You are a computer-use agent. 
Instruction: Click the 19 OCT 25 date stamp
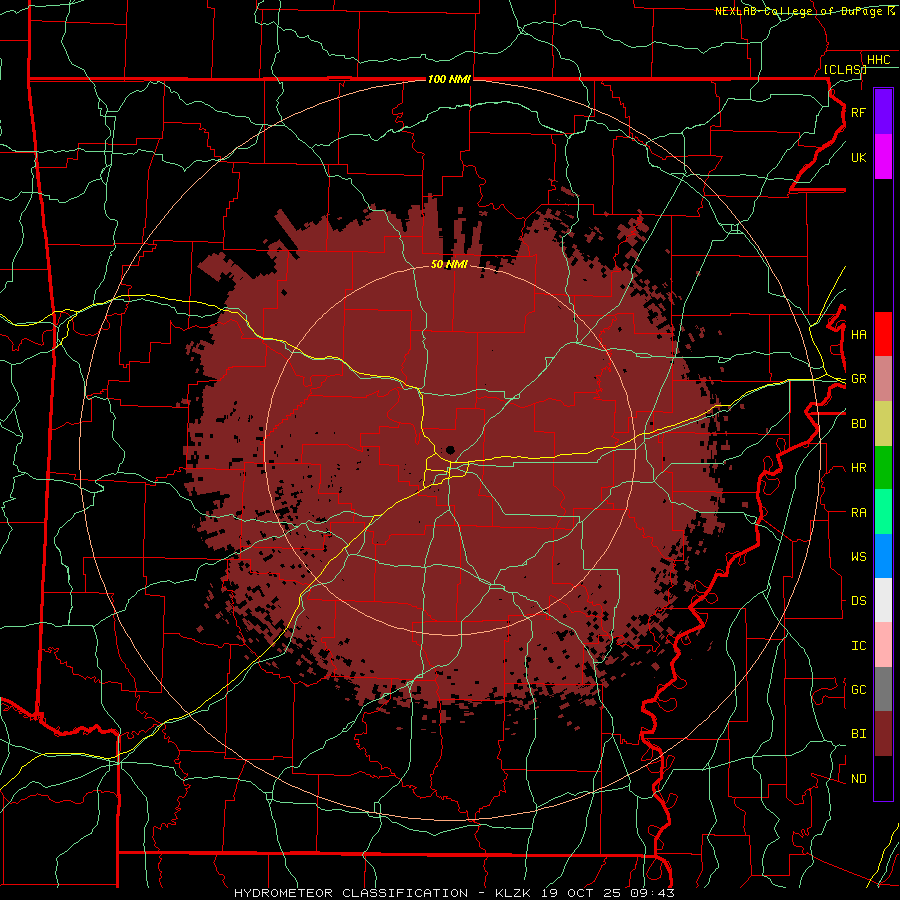[x=583, y=893]
